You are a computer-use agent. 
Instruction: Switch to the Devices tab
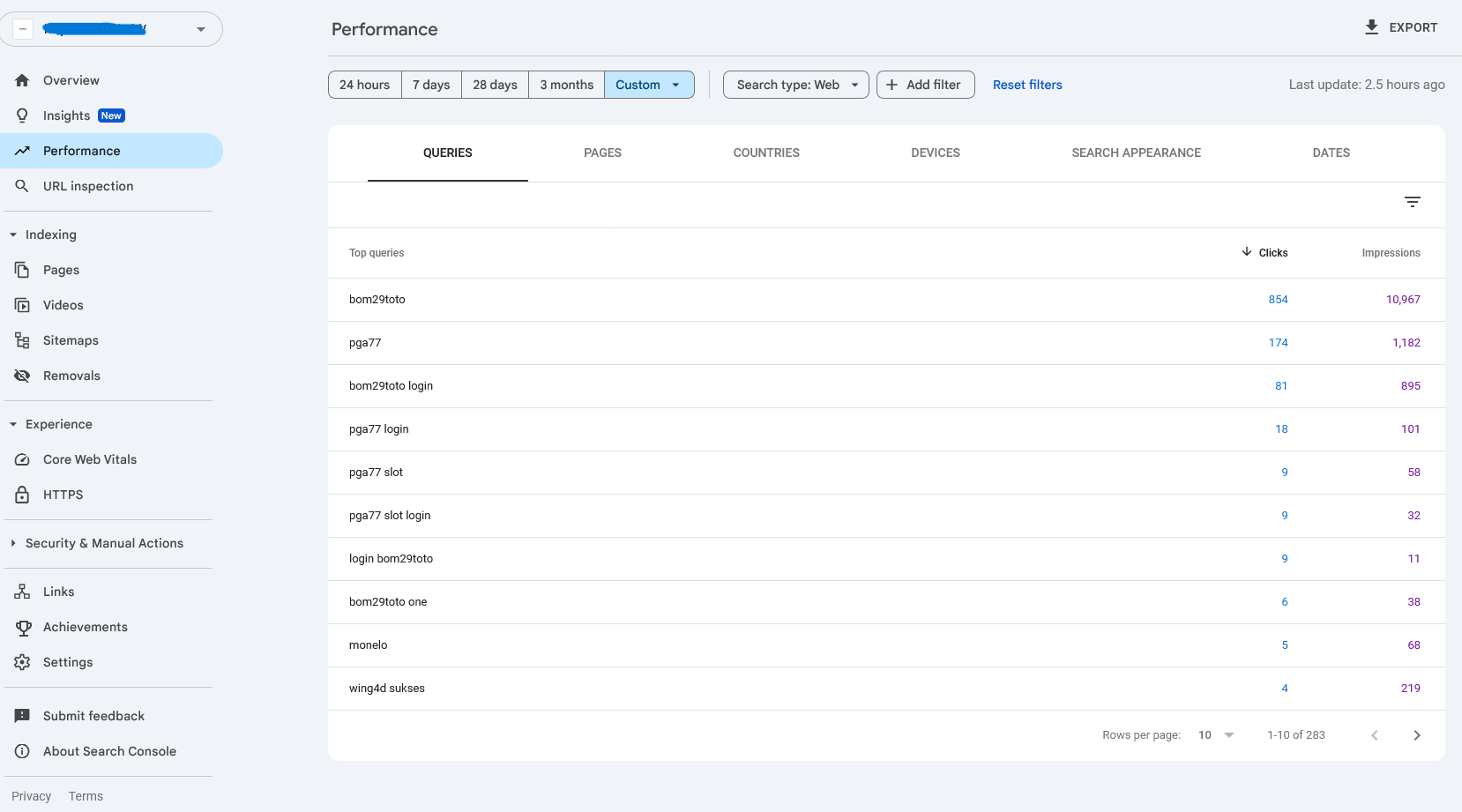tap(935, 153)
